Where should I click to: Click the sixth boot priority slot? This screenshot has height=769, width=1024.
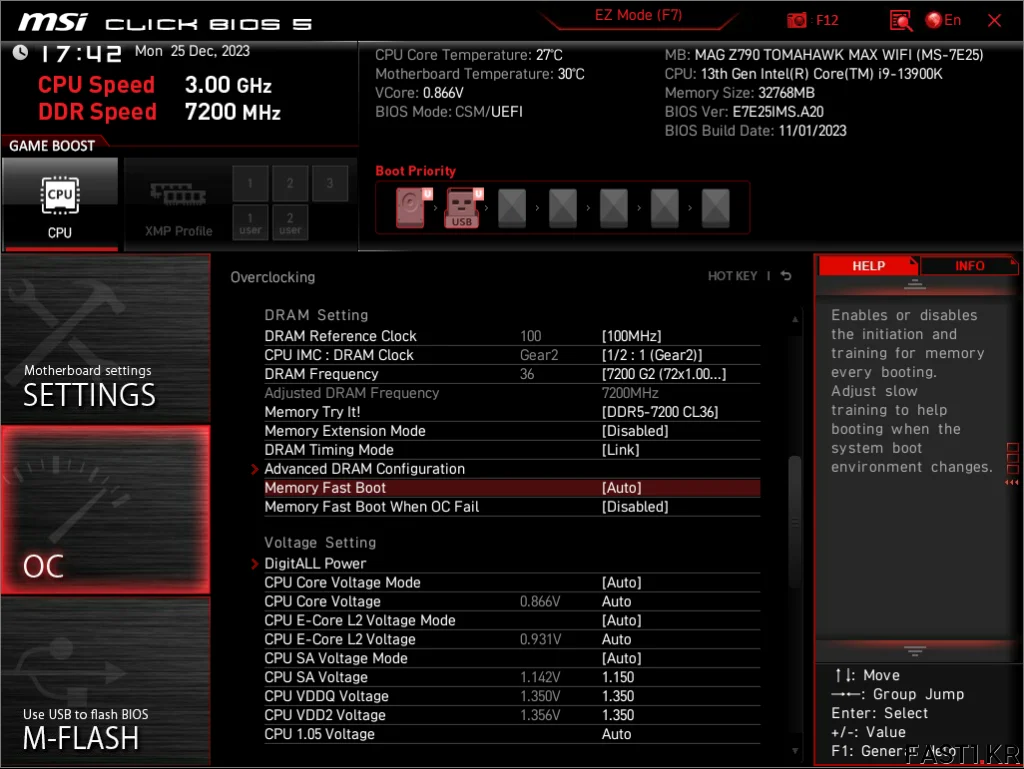click(x=665, y=208)
